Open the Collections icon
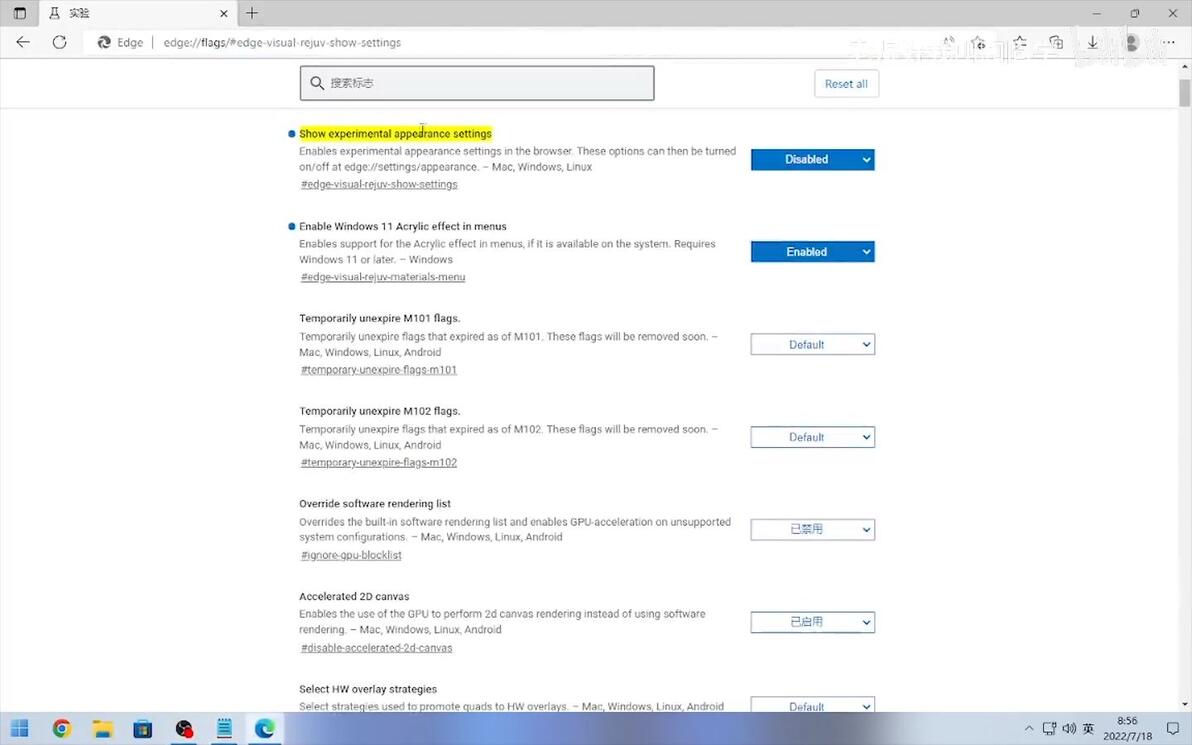The image size is (1192, 745). [x=1056, y=43]
